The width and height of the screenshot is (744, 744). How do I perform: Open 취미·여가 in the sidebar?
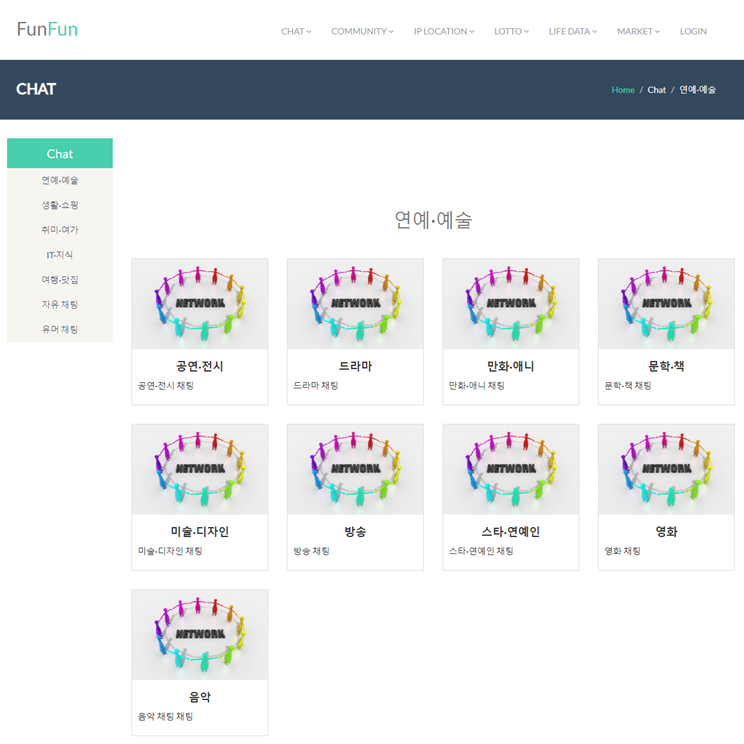[60, 230]
